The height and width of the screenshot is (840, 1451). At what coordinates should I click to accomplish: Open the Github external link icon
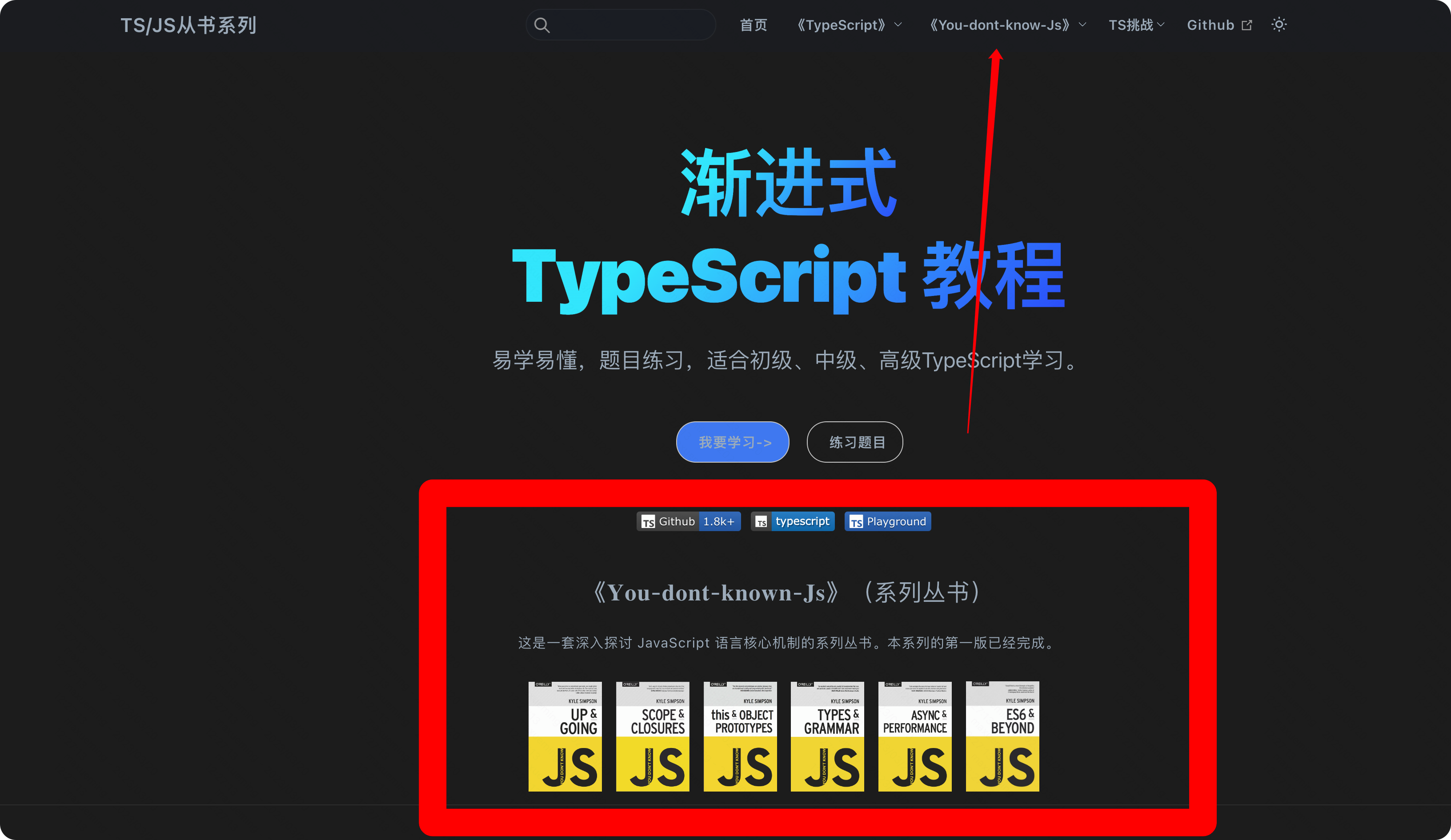1247,25
